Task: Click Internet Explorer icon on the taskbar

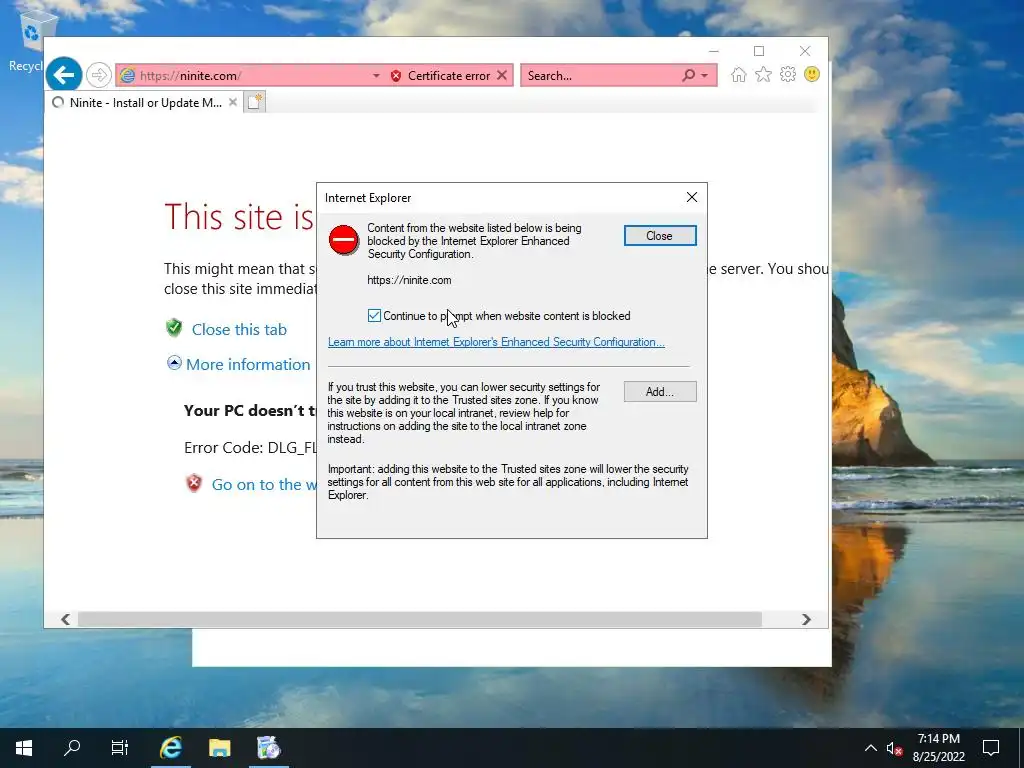Action: [171, 748]
